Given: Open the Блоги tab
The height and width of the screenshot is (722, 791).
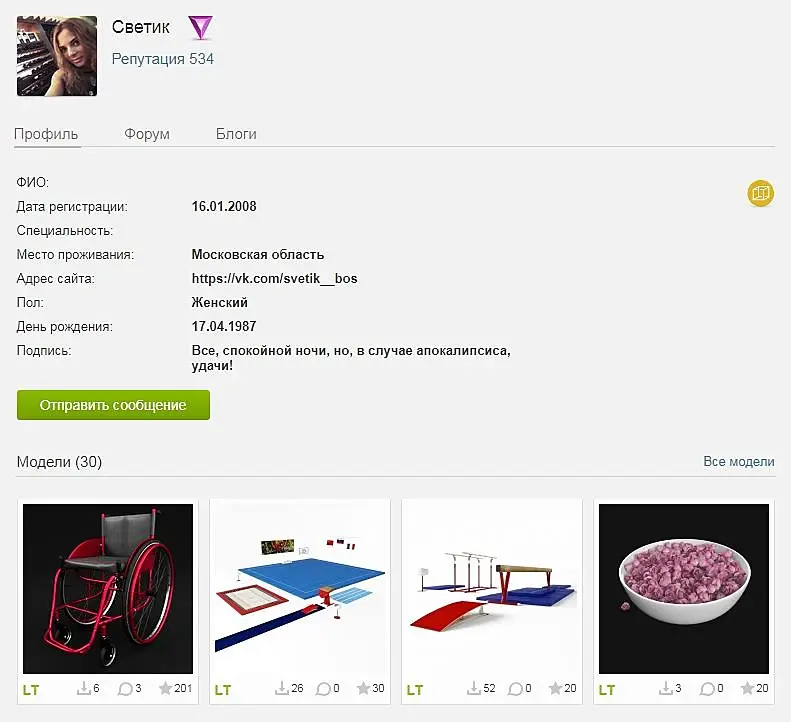Looking at the screenshot, I should click(236, 134).
